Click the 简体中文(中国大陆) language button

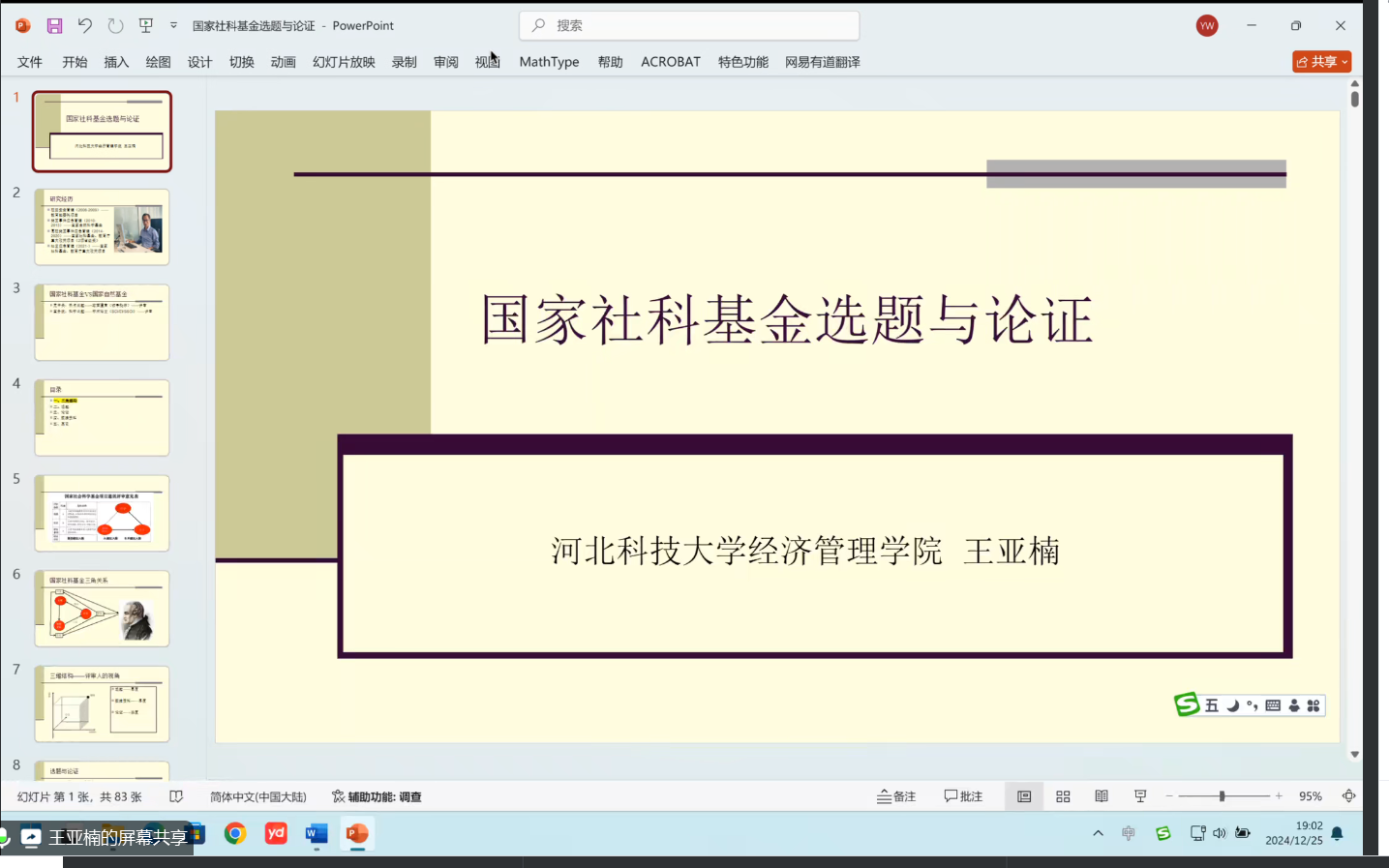(x=258, y=796)
